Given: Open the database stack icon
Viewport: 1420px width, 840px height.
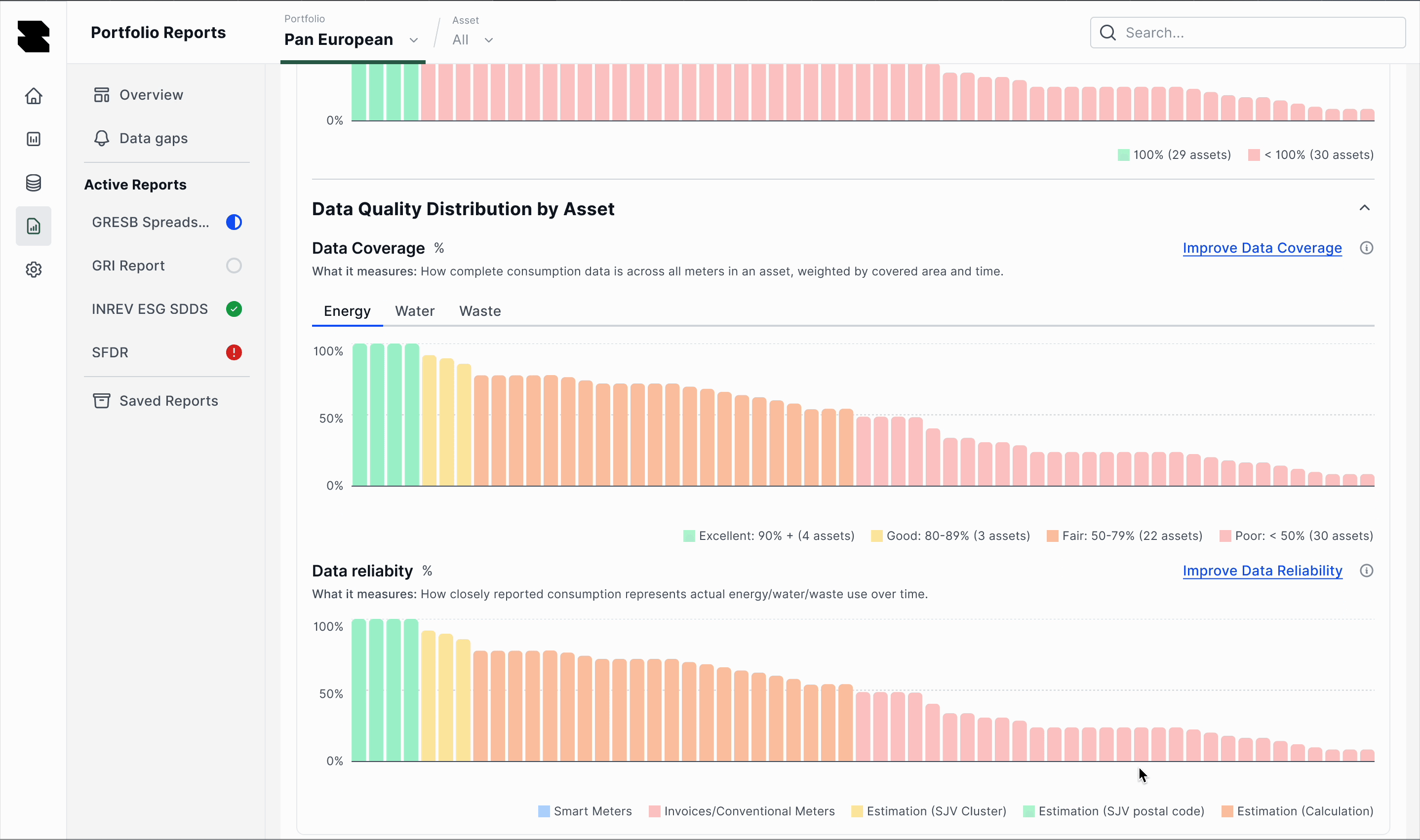Looking at the screenshot, I should (x=34, y=183).
